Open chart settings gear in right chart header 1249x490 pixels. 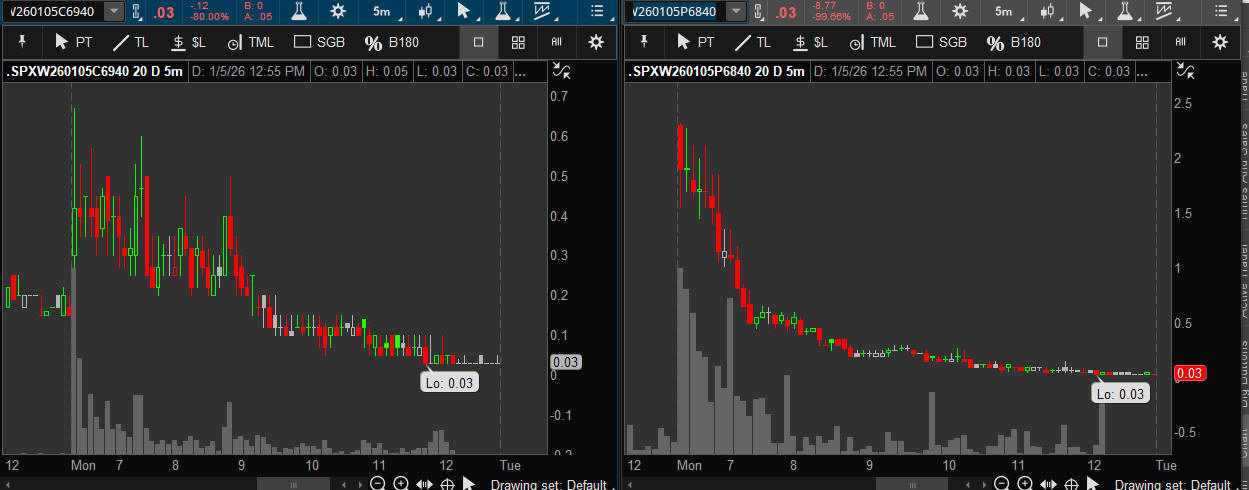[x=960, y=11]
